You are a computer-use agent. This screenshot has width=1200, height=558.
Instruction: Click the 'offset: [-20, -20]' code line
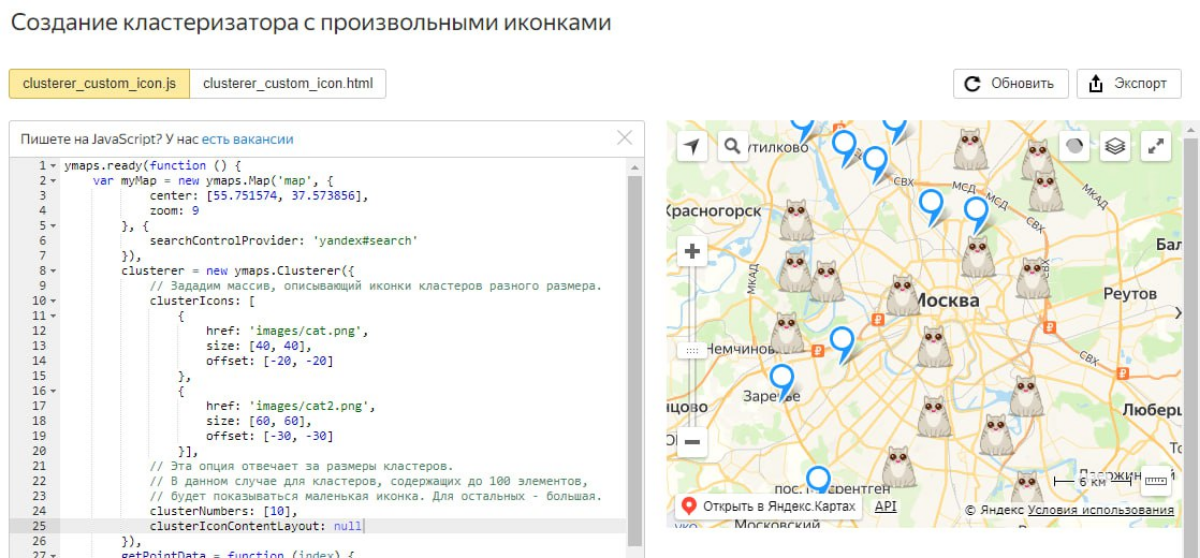[270, 361]
